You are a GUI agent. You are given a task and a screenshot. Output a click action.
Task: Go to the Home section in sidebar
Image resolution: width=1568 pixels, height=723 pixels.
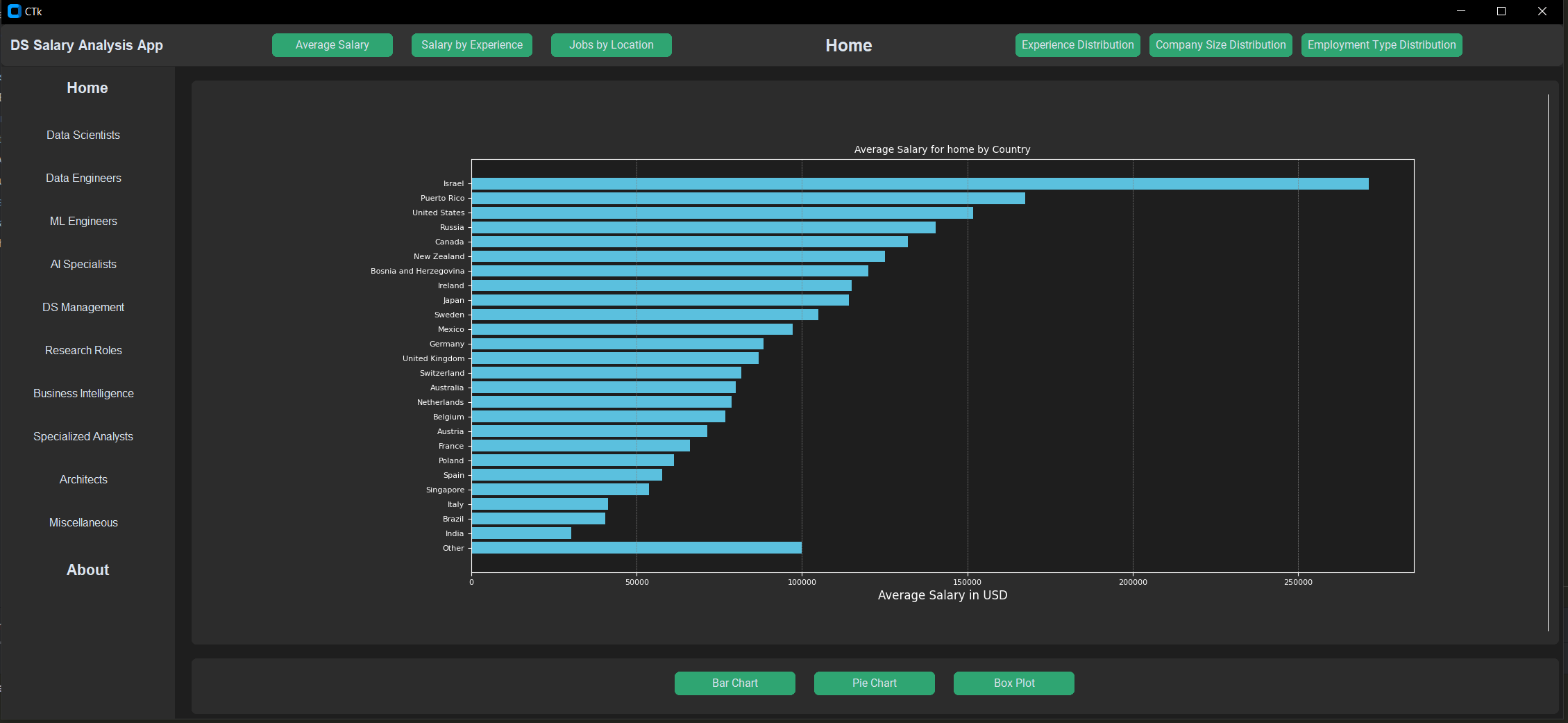tap(87, 88)
